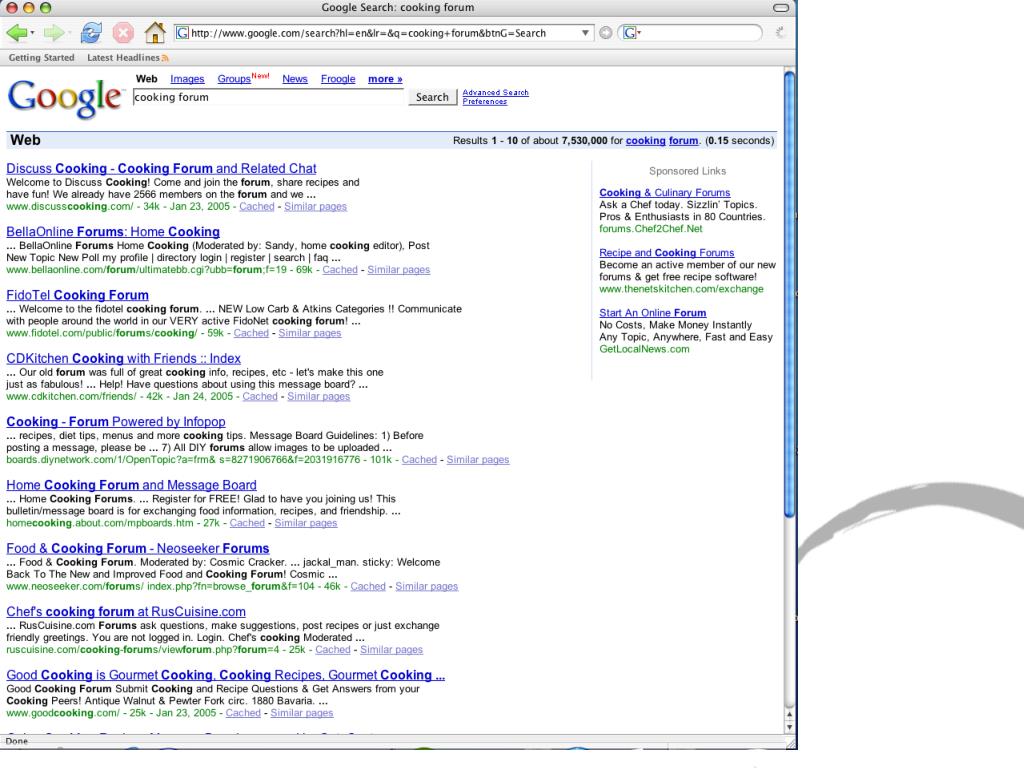This screenshot has width=1024, height=768.
Task: Click the cooking link in results summary
Action: [x=645, y=140]
